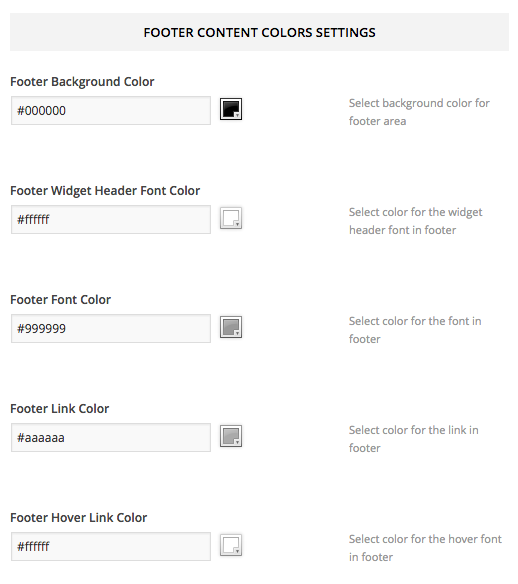Click the #000000 footer background input field

point(111,111)
